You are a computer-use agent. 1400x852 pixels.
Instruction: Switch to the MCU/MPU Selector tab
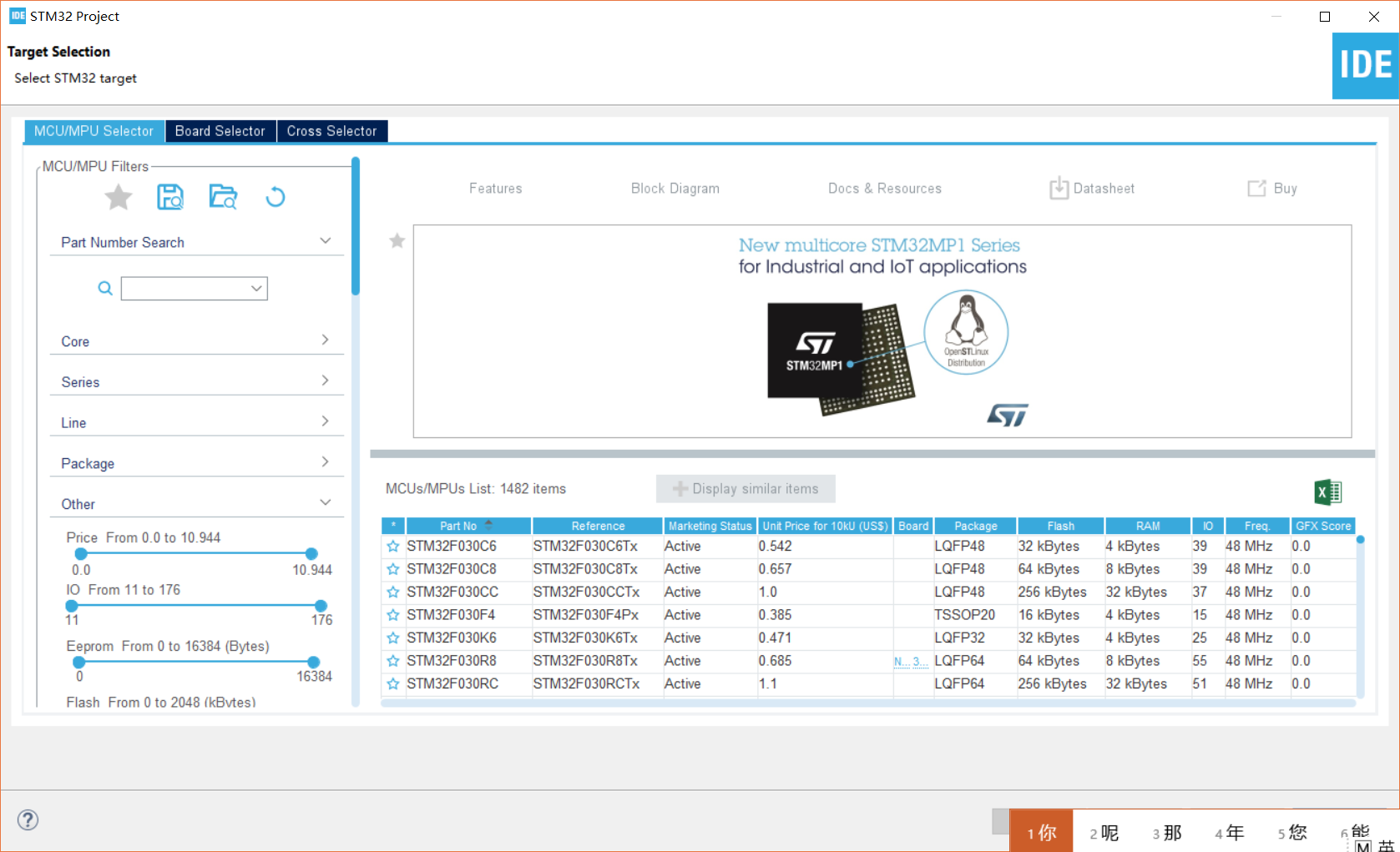coord(94,131)
